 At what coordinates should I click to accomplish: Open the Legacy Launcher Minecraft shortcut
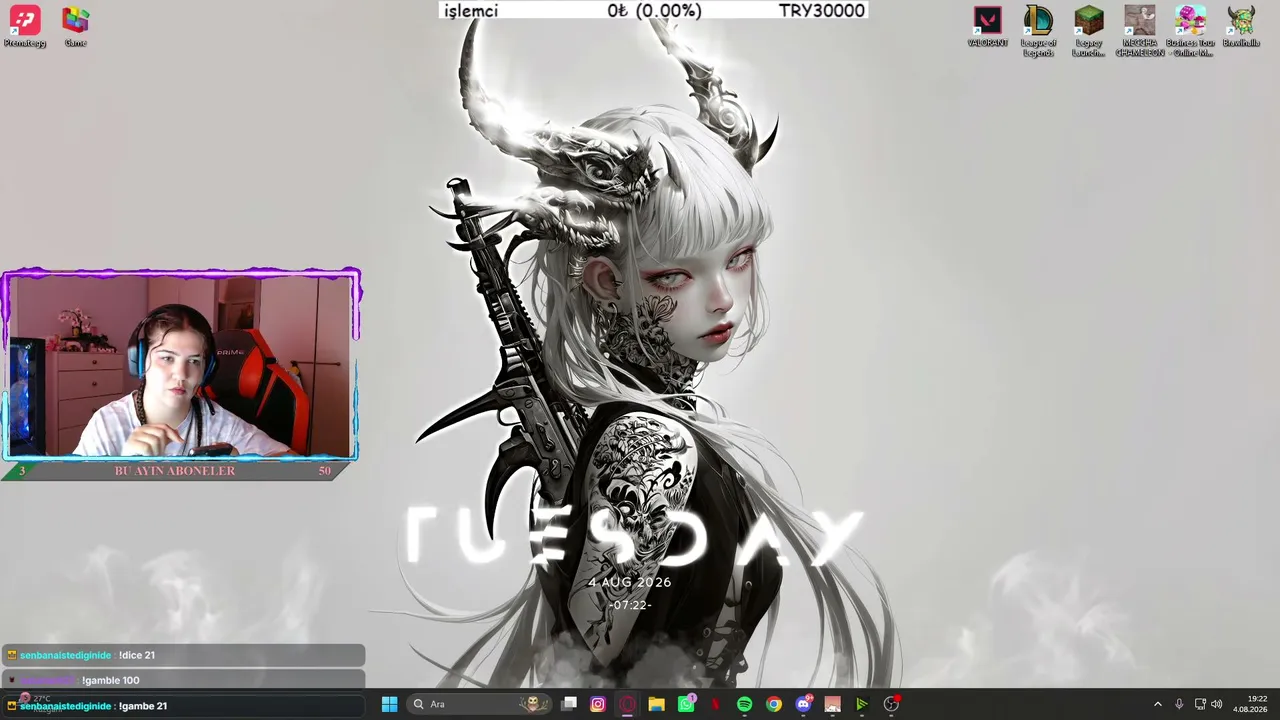coord(1088,31)
